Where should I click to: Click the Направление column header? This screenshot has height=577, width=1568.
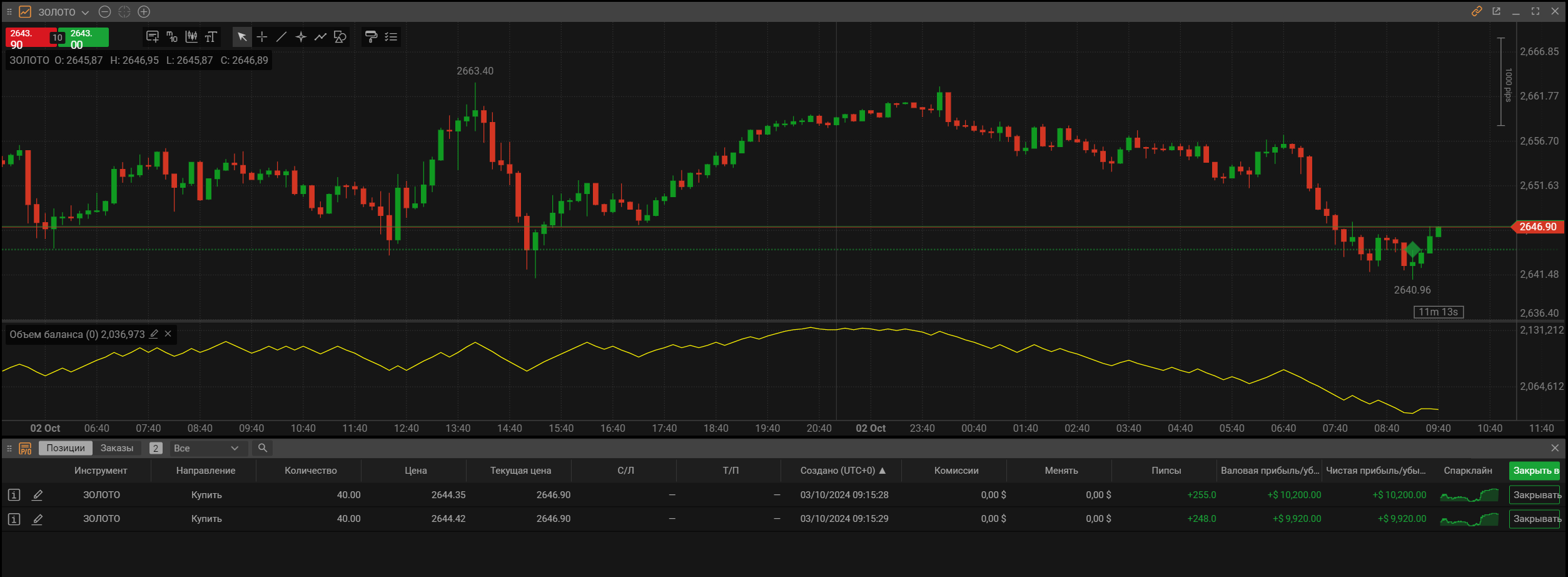click(206, 471)
